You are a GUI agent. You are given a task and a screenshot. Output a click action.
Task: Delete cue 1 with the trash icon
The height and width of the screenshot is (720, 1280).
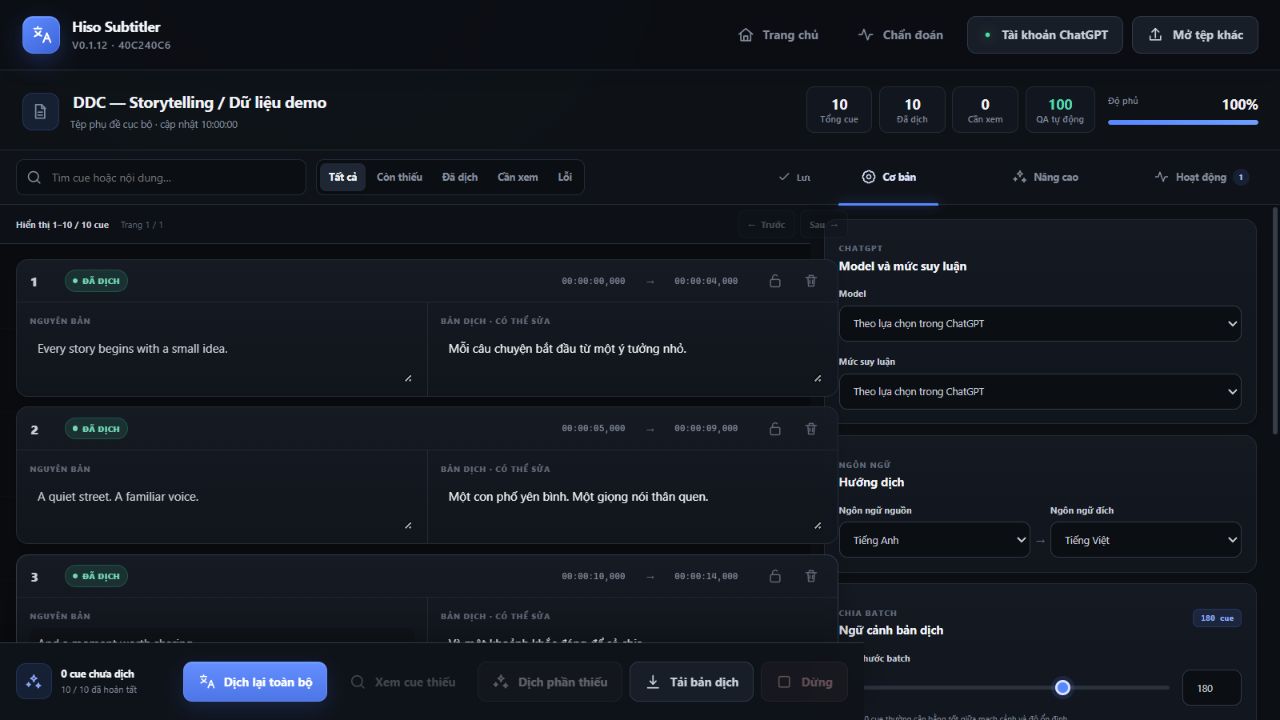click(811, 281)
